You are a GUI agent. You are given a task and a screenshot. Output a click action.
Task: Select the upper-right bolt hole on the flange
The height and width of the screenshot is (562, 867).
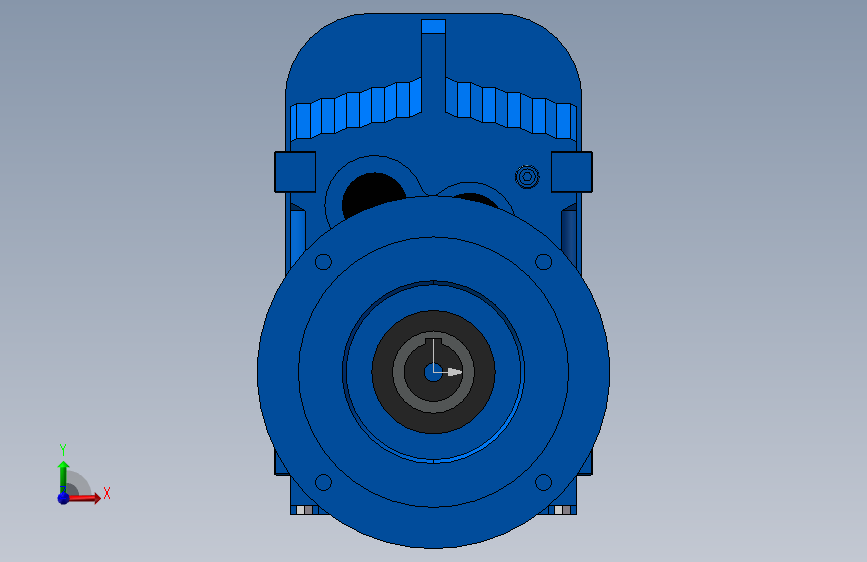544,262
